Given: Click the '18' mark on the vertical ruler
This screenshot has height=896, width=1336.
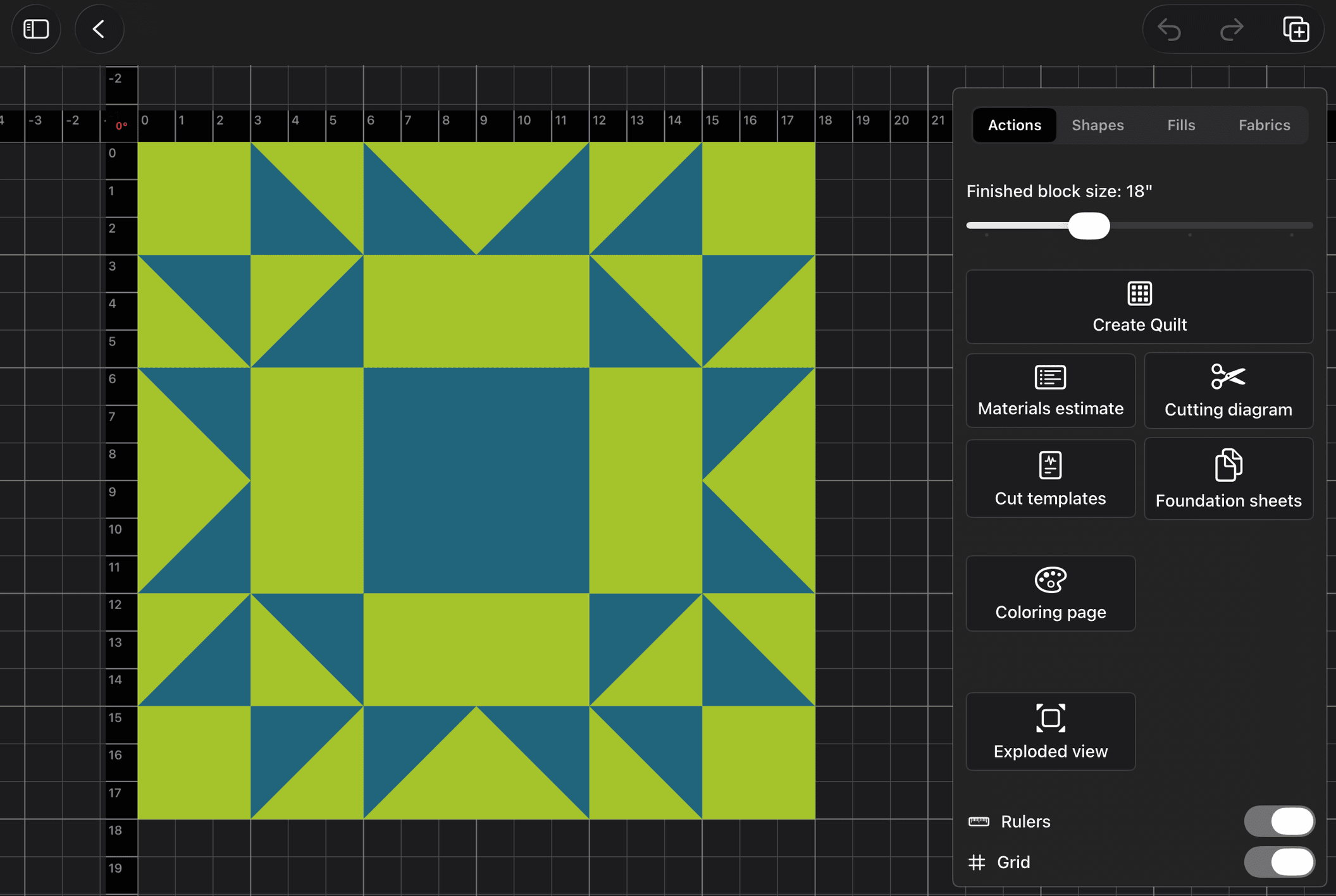Looking at the screenshot, I should pyautogui.click(x=114, y=830).
